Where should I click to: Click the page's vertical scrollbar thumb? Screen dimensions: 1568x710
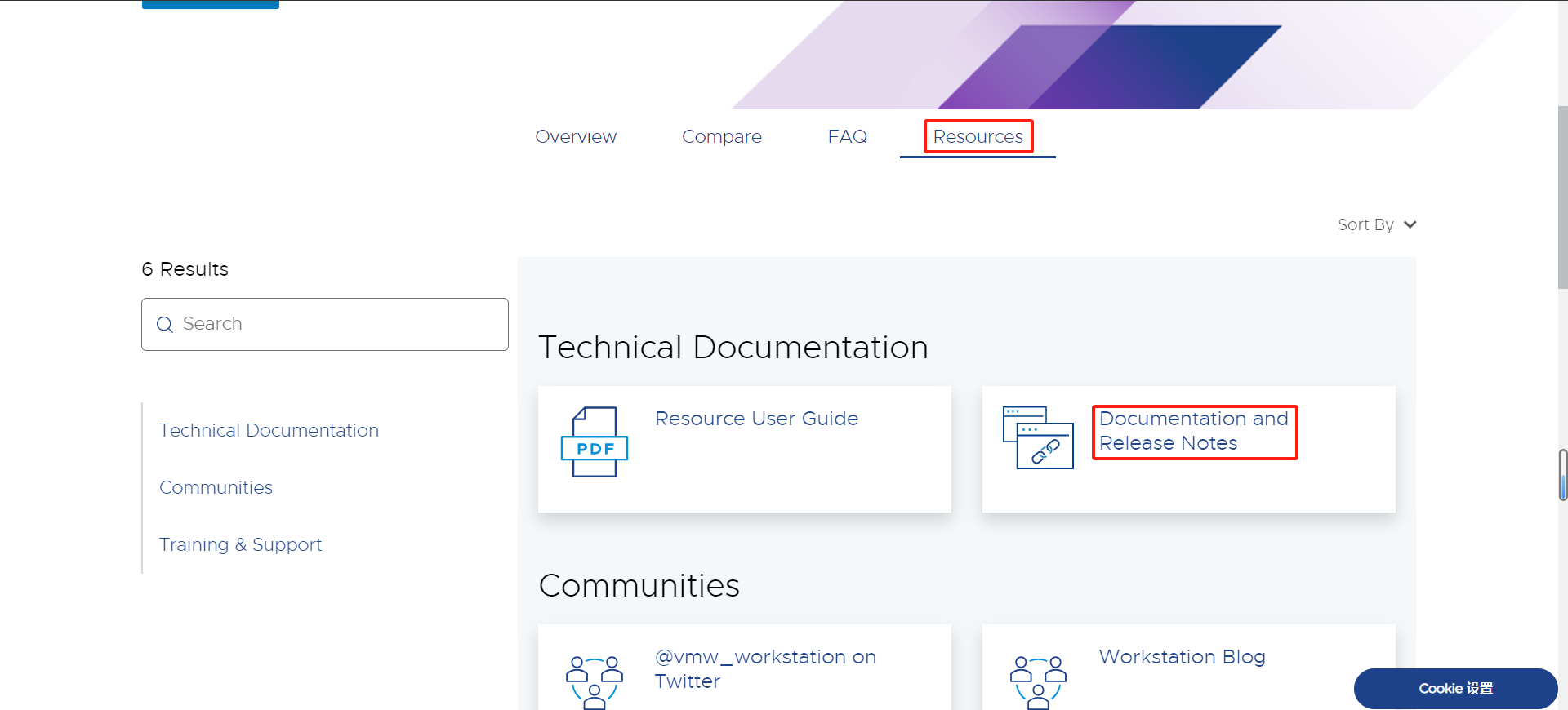(1562, 196)
